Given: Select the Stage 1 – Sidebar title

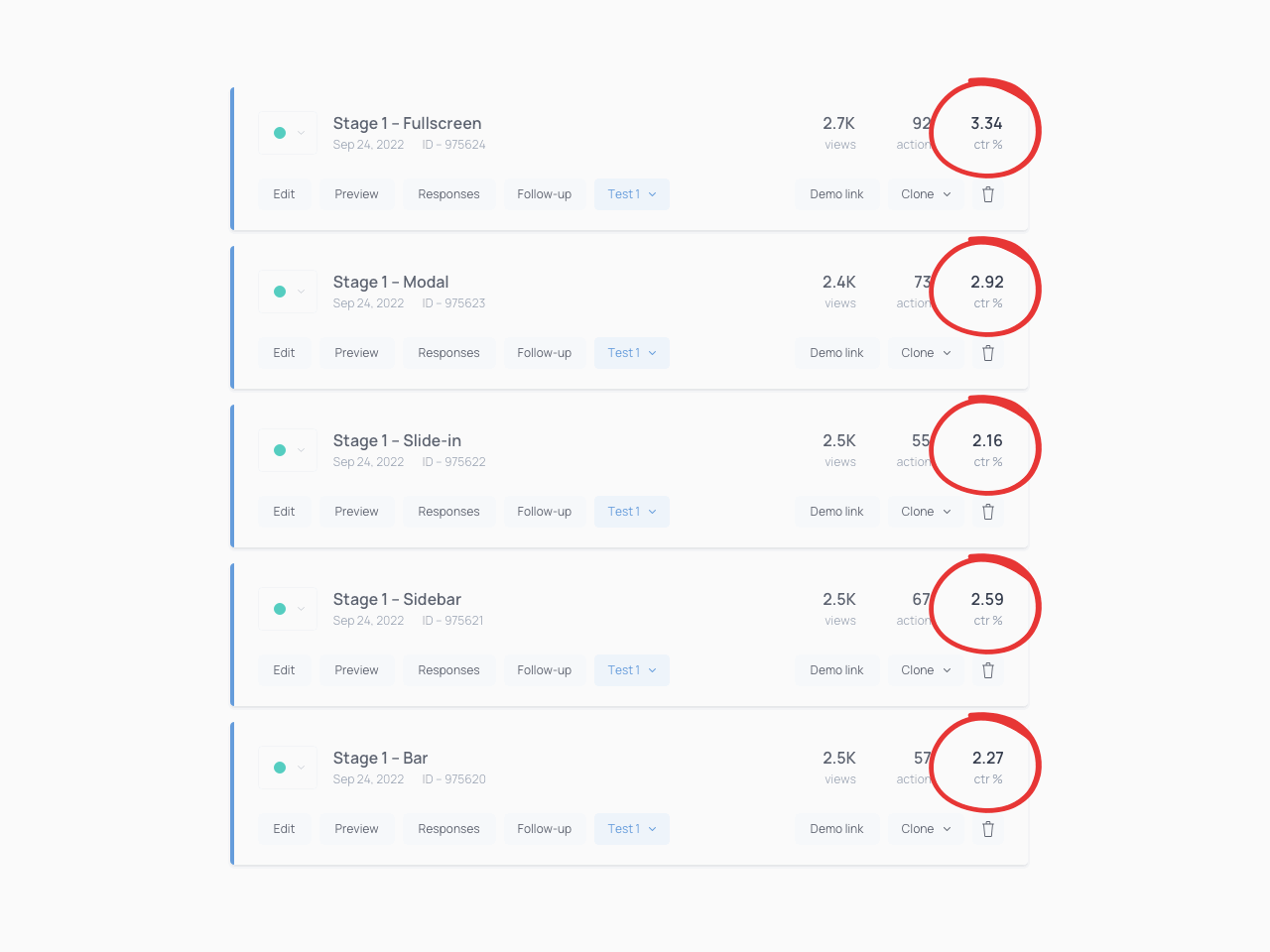Looking at the screenshot, I should (397, 599).
